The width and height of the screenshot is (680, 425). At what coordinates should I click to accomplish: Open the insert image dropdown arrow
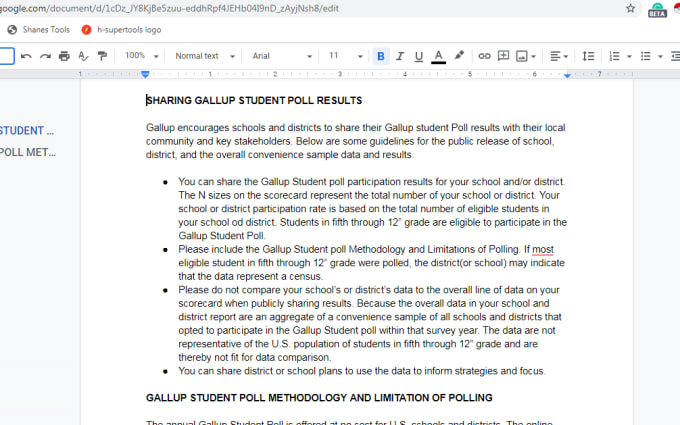click(533, 56)
